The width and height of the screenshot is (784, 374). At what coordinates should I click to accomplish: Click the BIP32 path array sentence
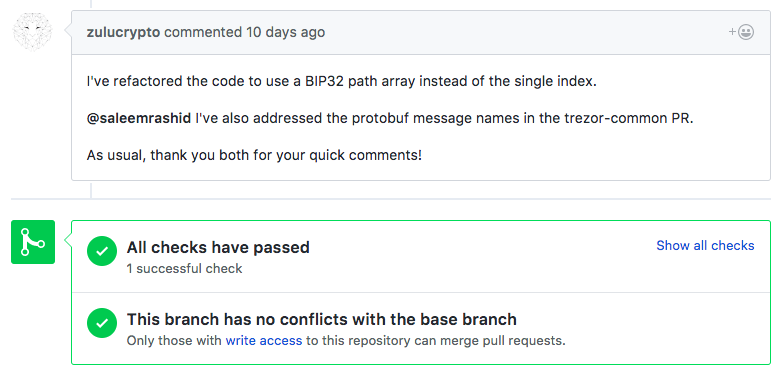[342, 82]
